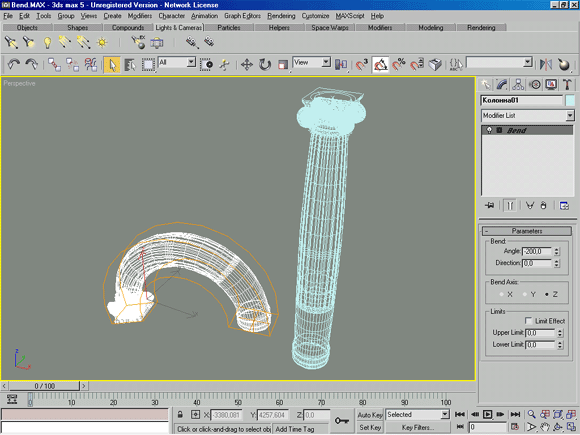Click the Direction spinner arrows
This screenshot has height=435, width=580.
coord(557,263)
